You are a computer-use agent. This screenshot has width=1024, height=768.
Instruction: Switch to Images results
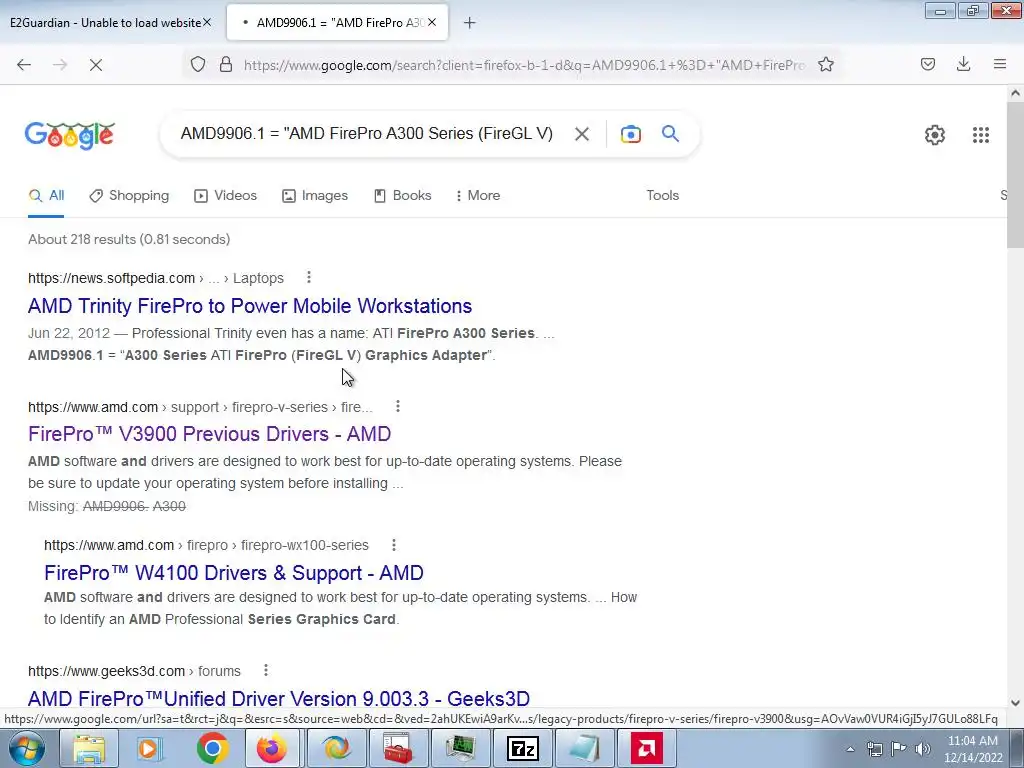tap(315, 195)
